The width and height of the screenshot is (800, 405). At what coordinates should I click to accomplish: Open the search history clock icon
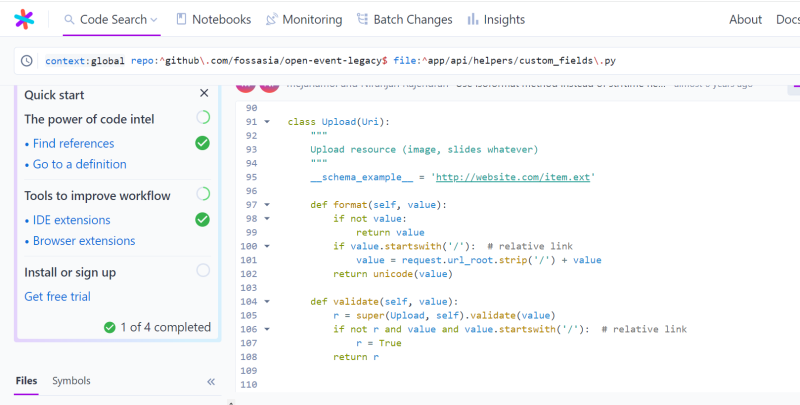click(26, 61)
